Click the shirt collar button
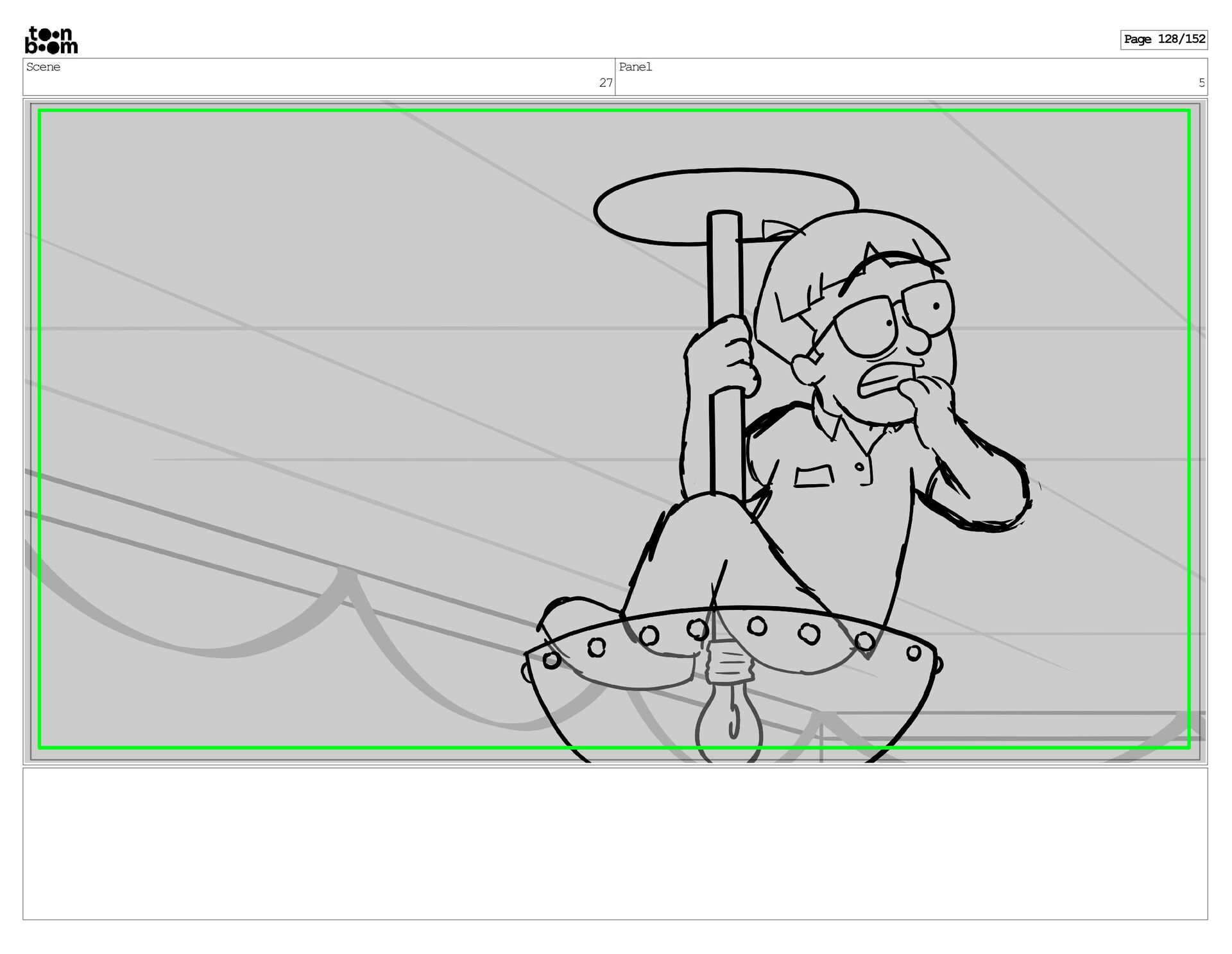1232x954 pixels. (859, 467)
